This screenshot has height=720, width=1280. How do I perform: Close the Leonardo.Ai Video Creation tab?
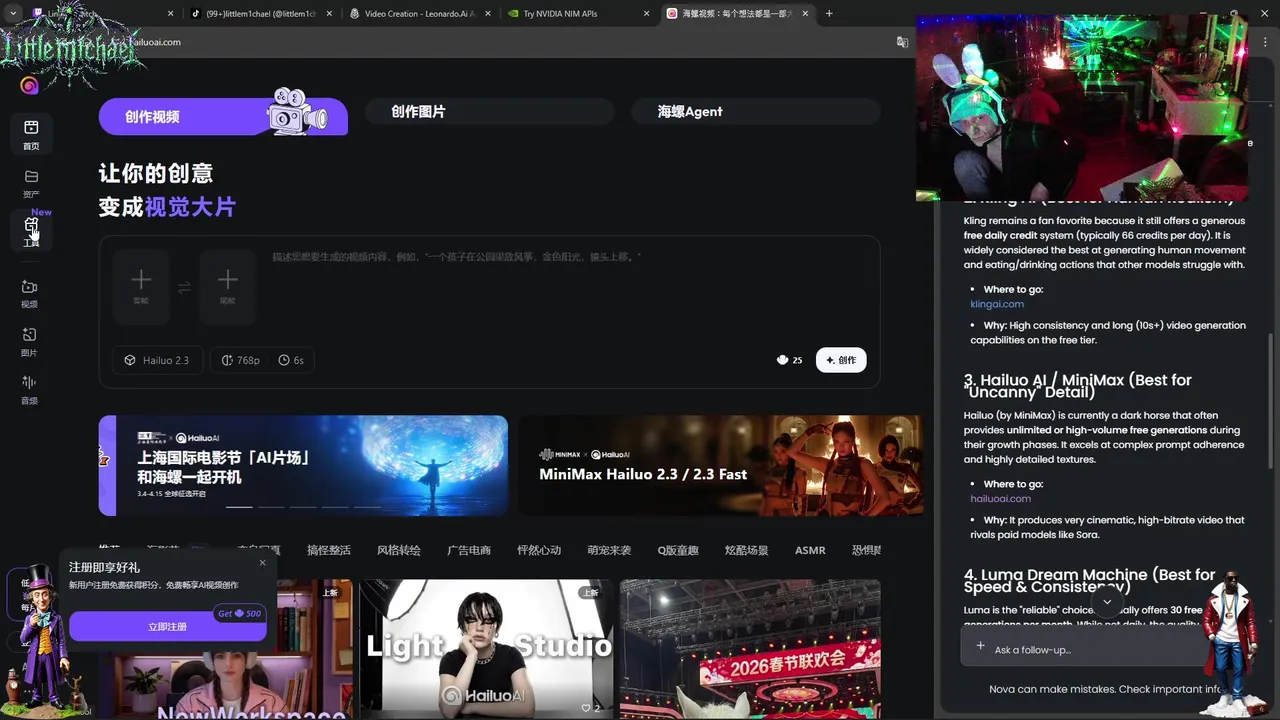click(488, 14)
